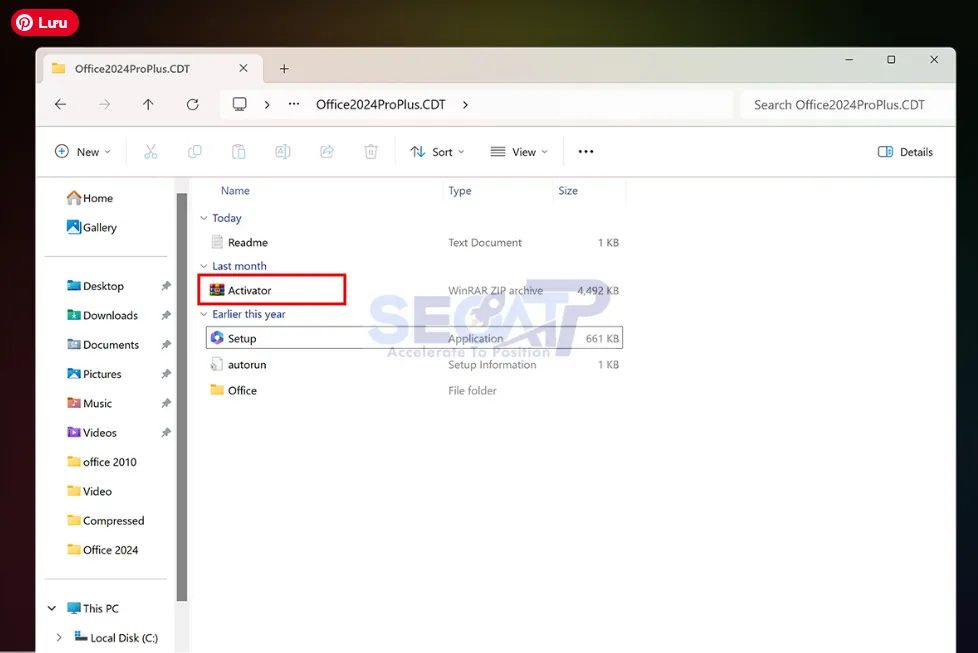
Task: Click the Share icon in the toolbar
Action: pyautogui.click(x=326, y=151)
